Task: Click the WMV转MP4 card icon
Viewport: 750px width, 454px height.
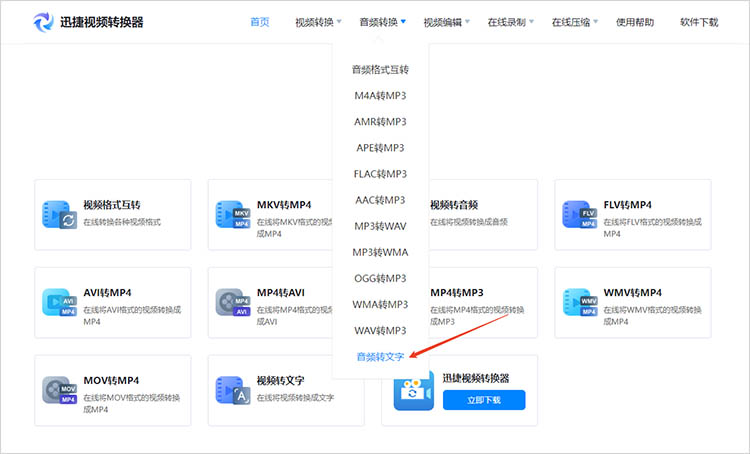Action: click(x=579, y=302)
